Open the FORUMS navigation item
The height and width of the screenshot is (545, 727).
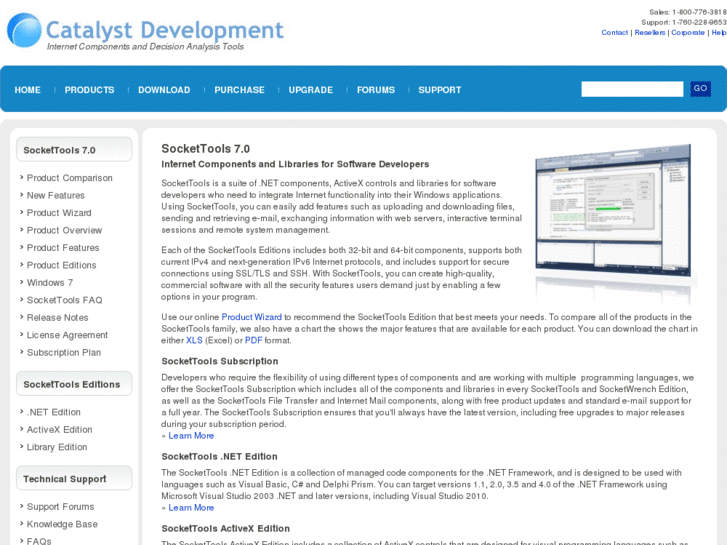click(x=376, y=90)
